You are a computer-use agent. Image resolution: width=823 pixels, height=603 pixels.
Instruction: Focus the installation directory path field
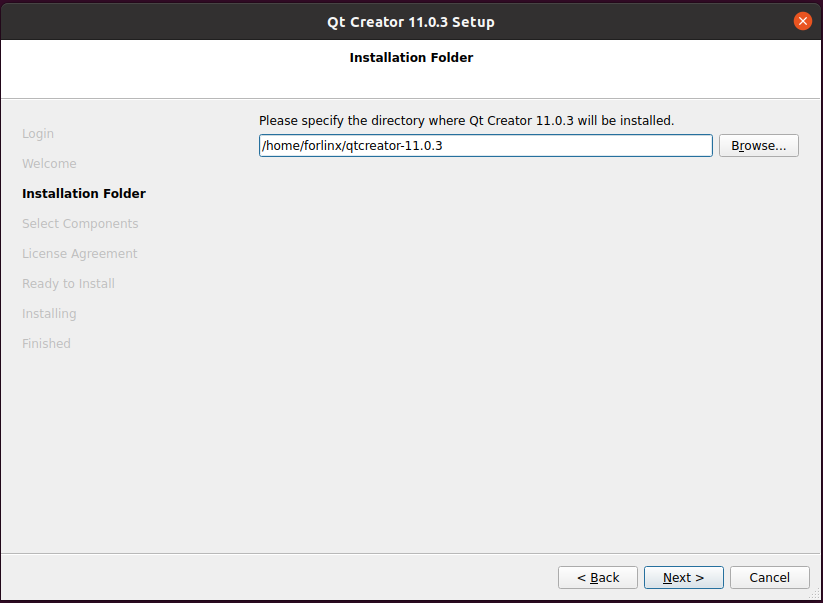click(x=486, y=145)
